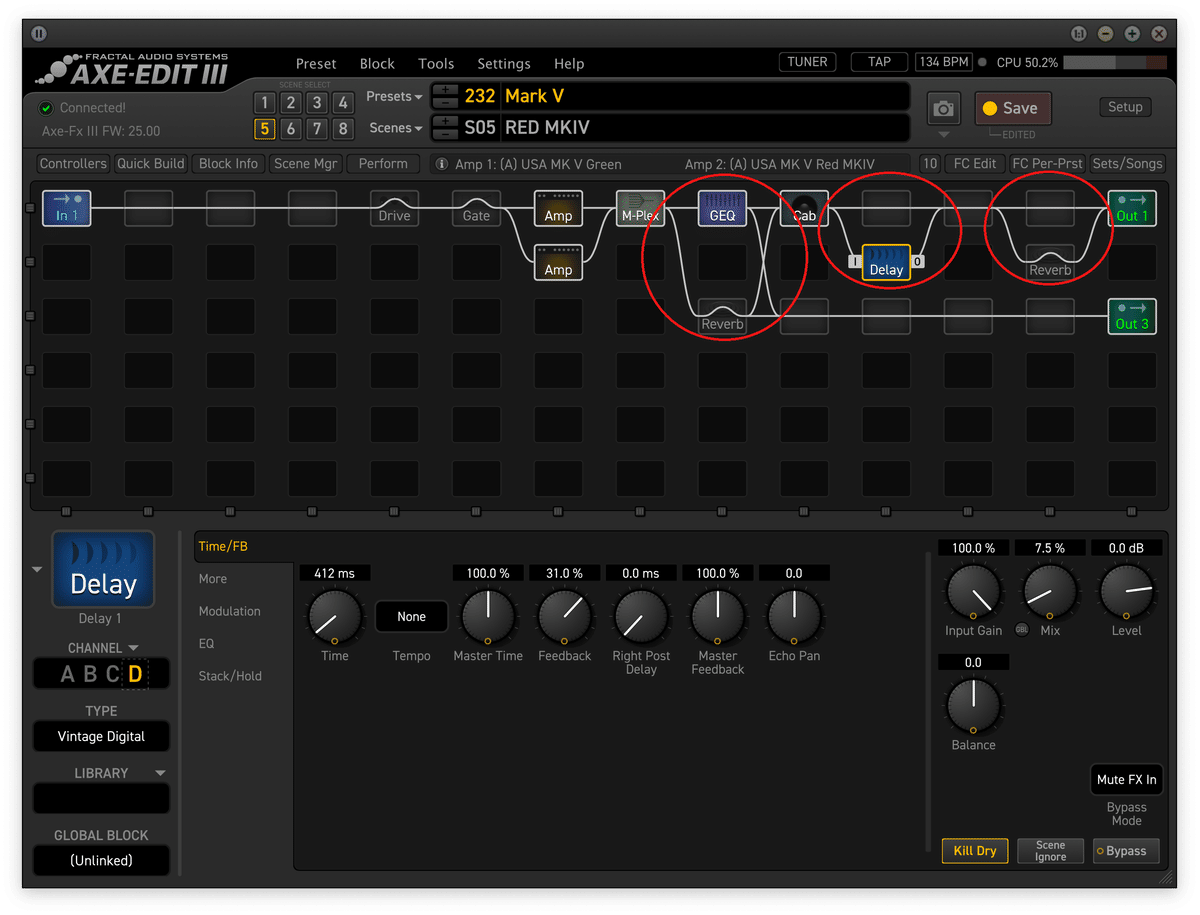Select delay channel D
The image size is (1200, 915).
[x=137, y=674]
